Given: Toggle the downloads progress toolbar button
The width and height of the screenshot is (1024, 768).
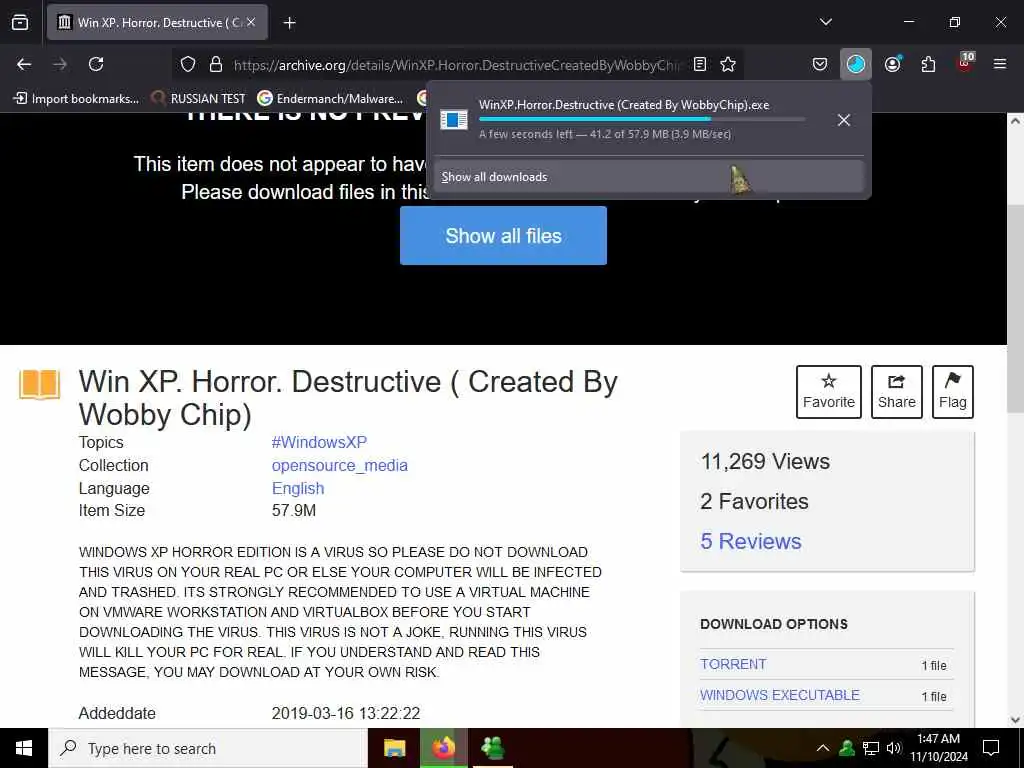Looking at the screenshot, I should tap(856, 64).
